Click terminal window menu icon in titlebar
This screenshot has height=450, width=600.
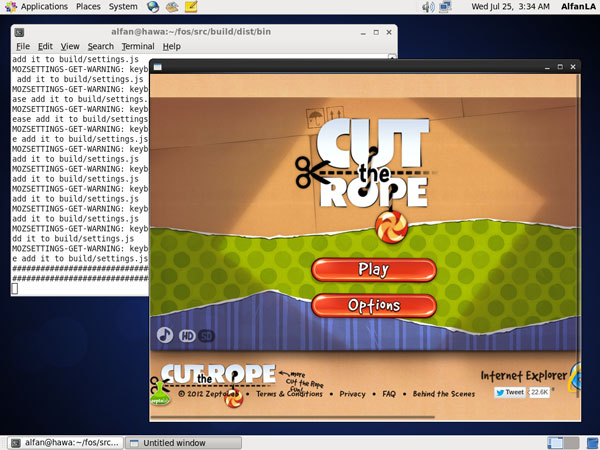pyautogui.click(x=19, y=33)
